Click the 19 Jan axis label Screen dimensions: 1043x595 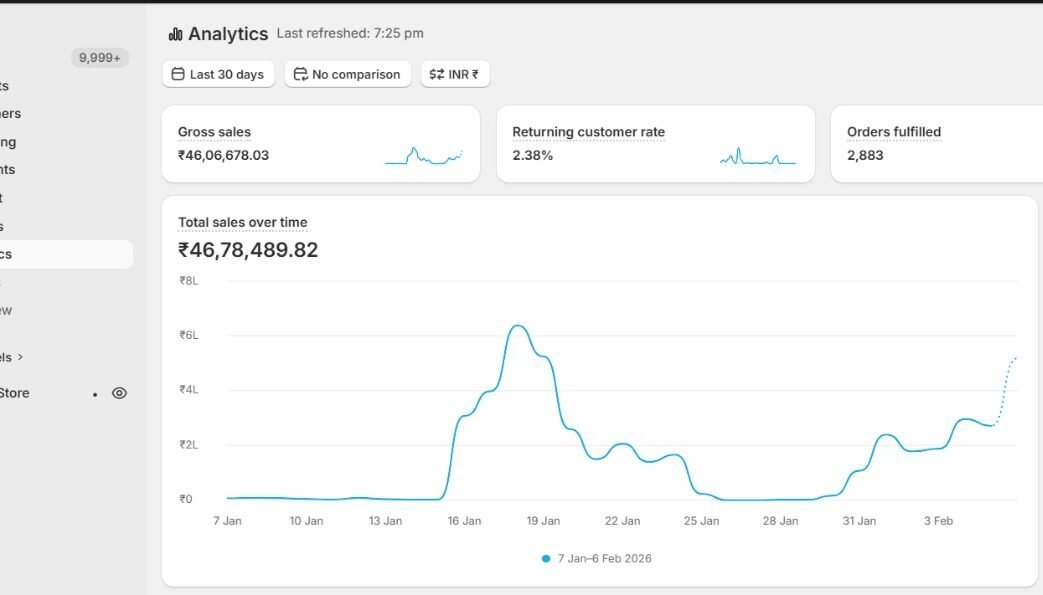tap(543, 520)
